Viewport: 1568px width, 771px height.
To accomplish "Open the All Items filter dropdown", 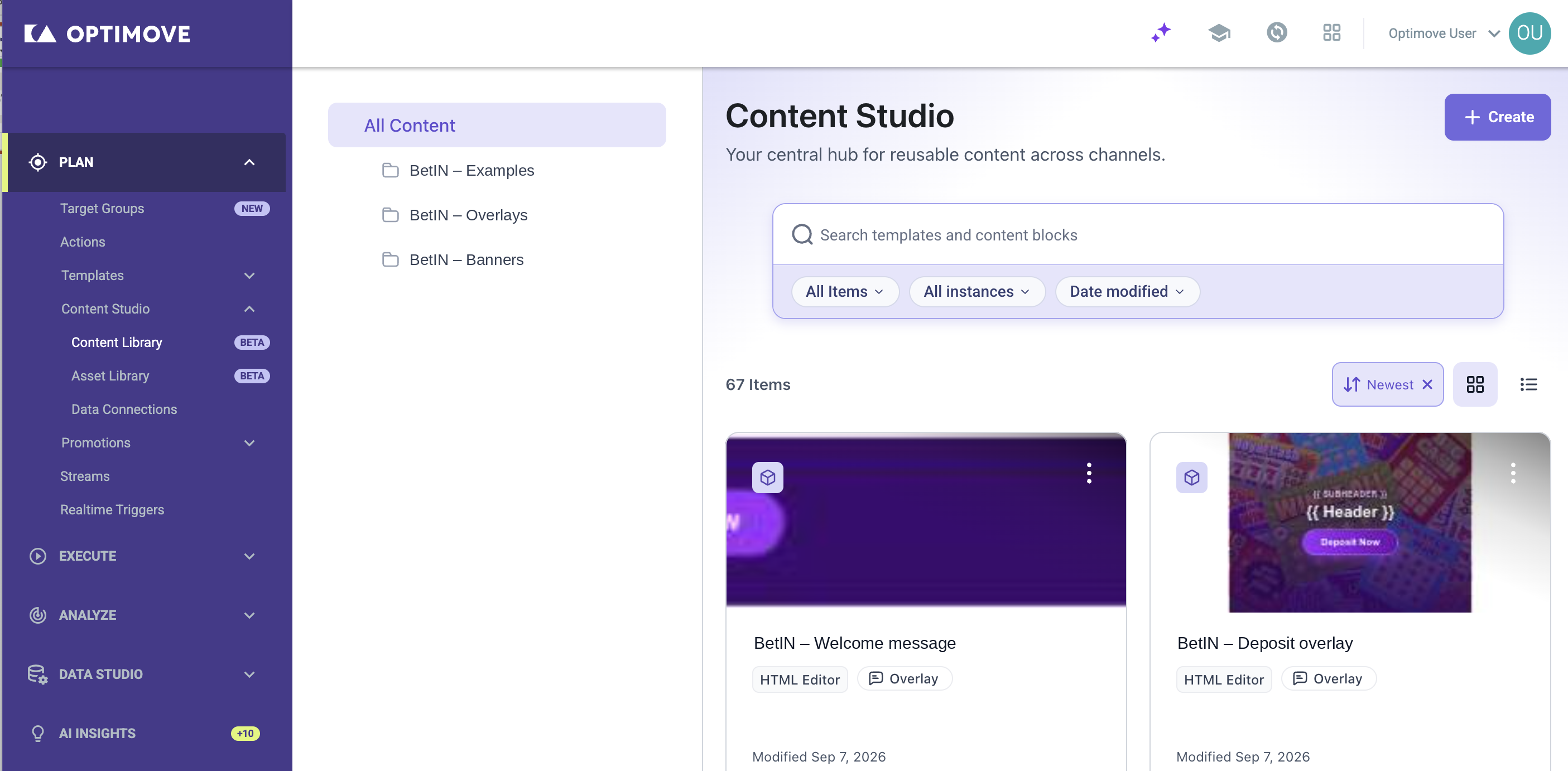I will coord(844,291).
